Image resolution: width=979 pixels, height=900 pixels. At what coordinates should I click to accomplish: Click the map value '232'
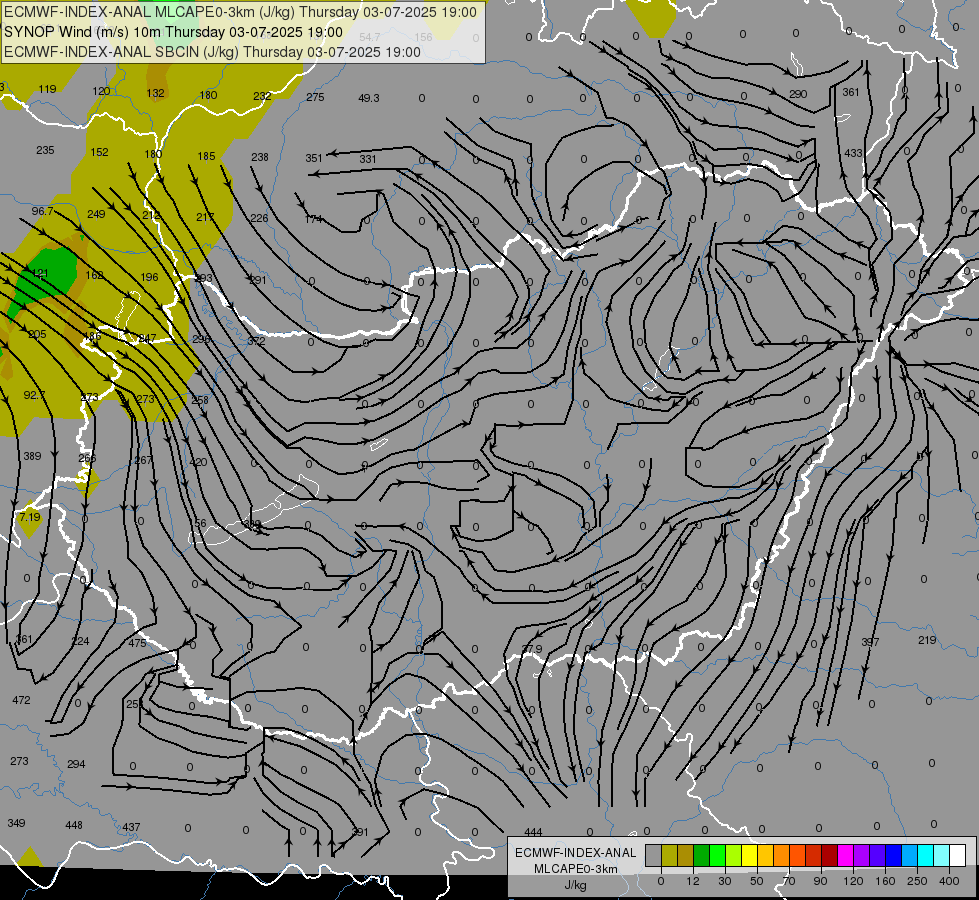point(262,96)
